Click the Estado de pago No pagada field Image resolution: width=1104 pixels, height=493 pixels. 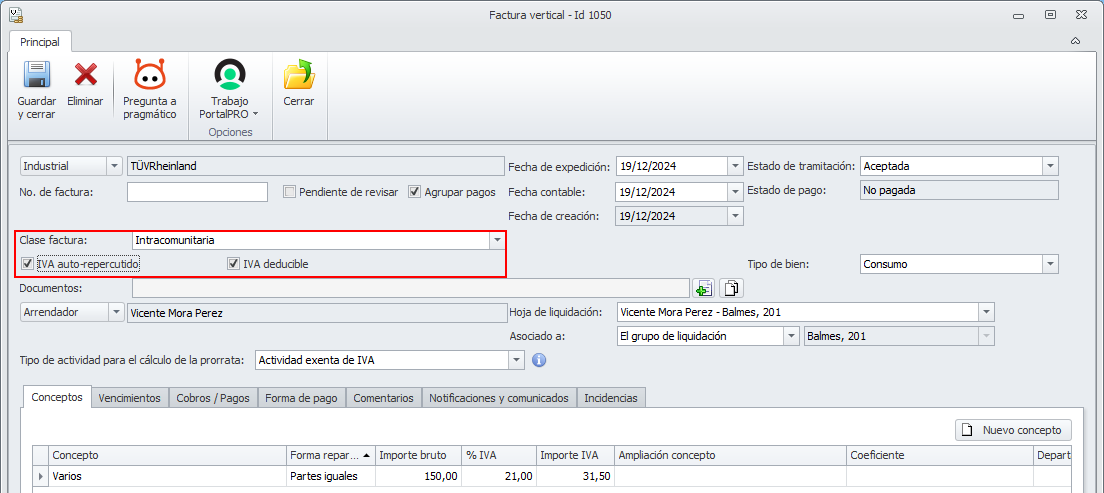click(x=959, y=190)
